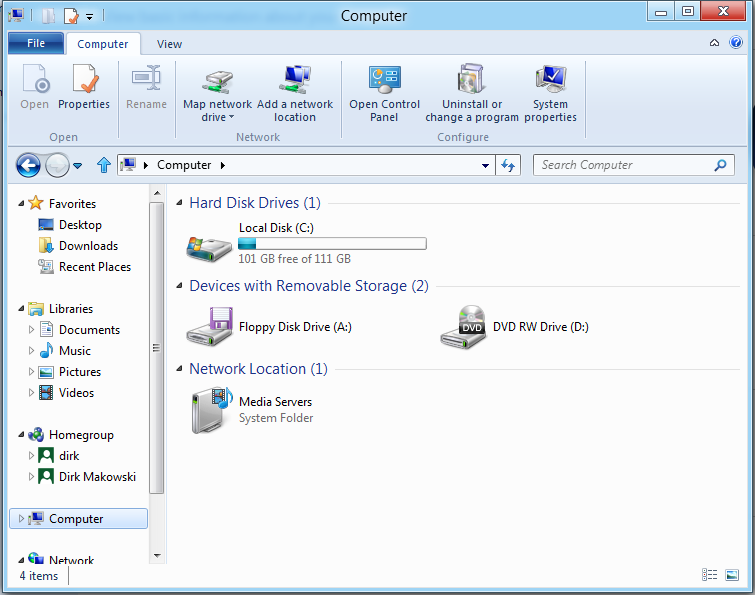Click the quick access New Folder icon

point(49,16)
